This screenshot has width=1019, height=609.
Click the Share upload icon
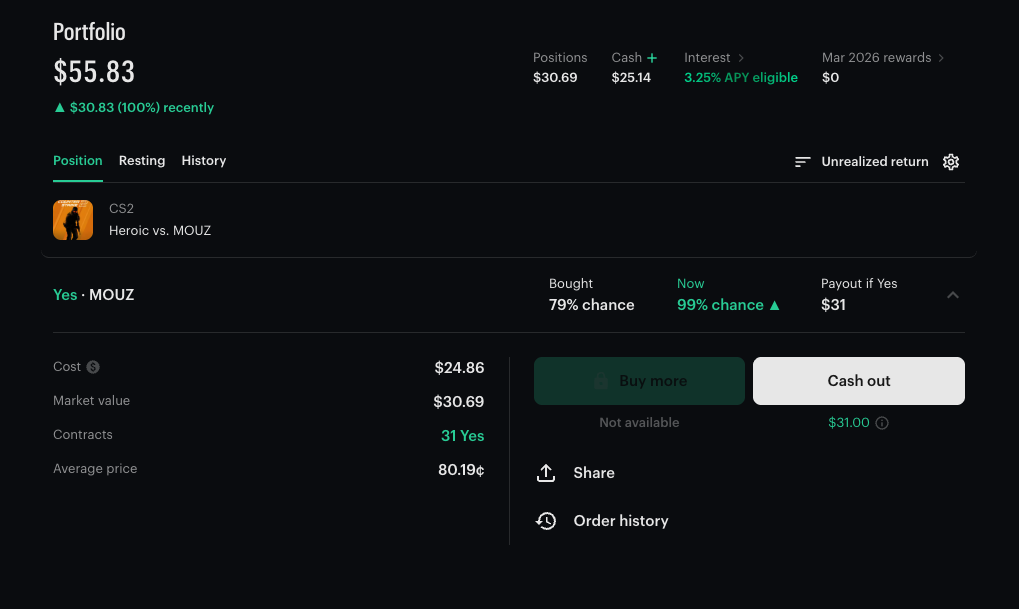click(546, 473)
